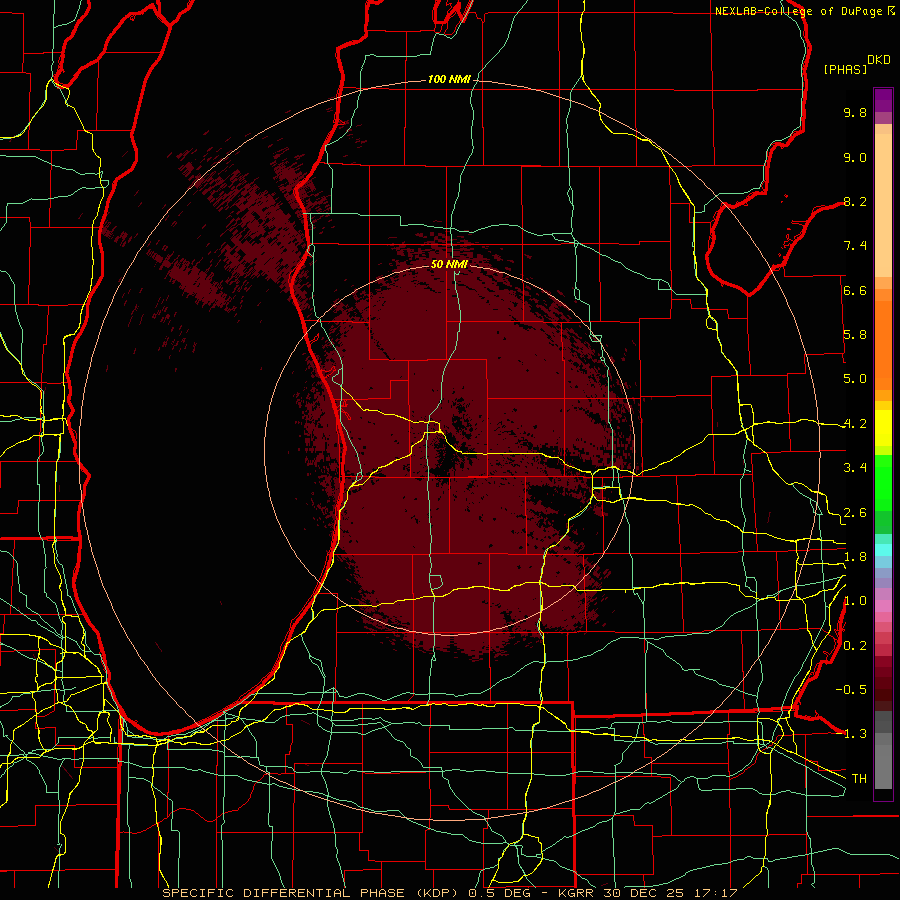Pick the pale peach band of color bar
This screenshot has height=900, width=900.
(x=883, y=207)
